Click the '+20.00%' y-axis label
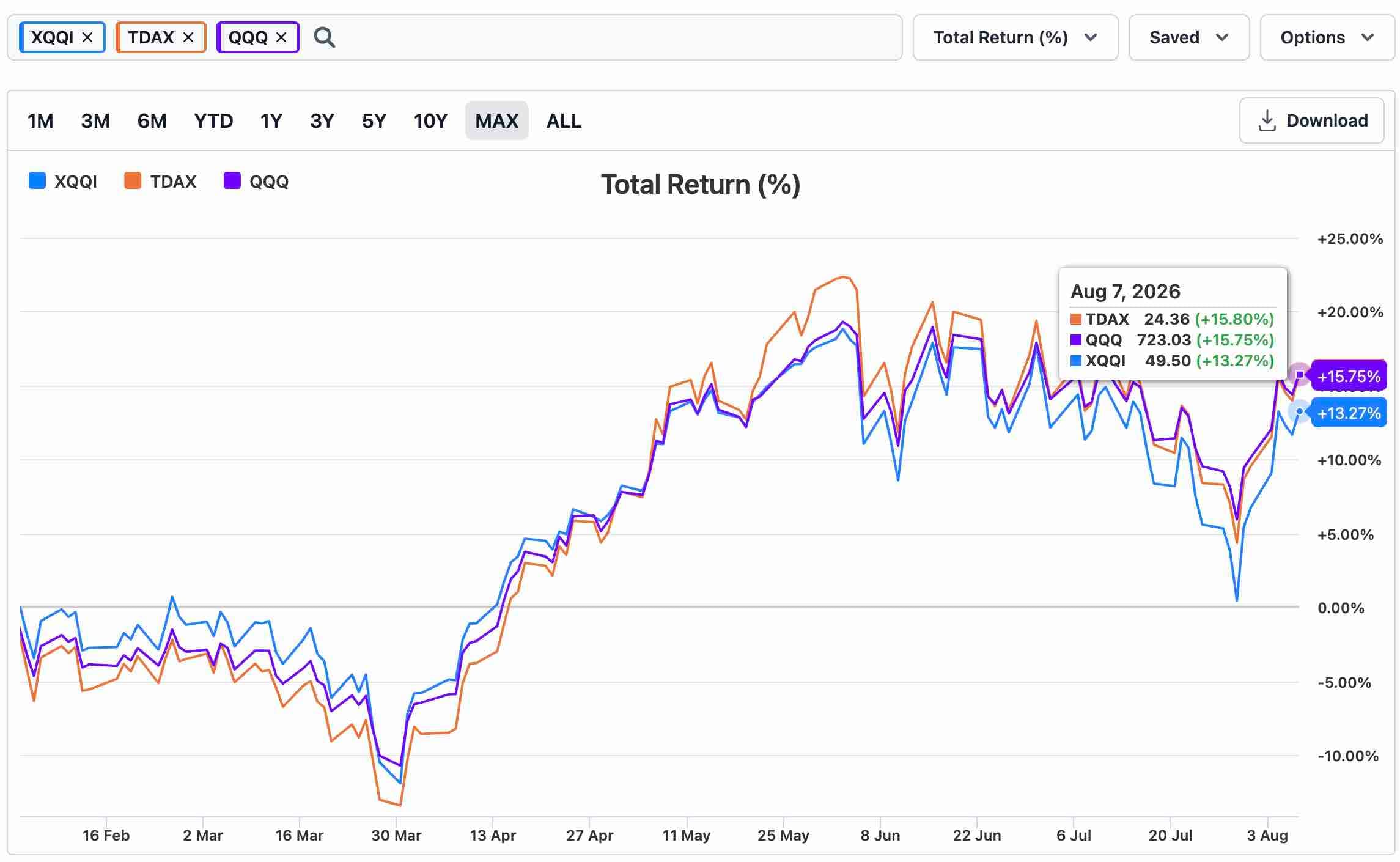 [x=1350, y=312]
